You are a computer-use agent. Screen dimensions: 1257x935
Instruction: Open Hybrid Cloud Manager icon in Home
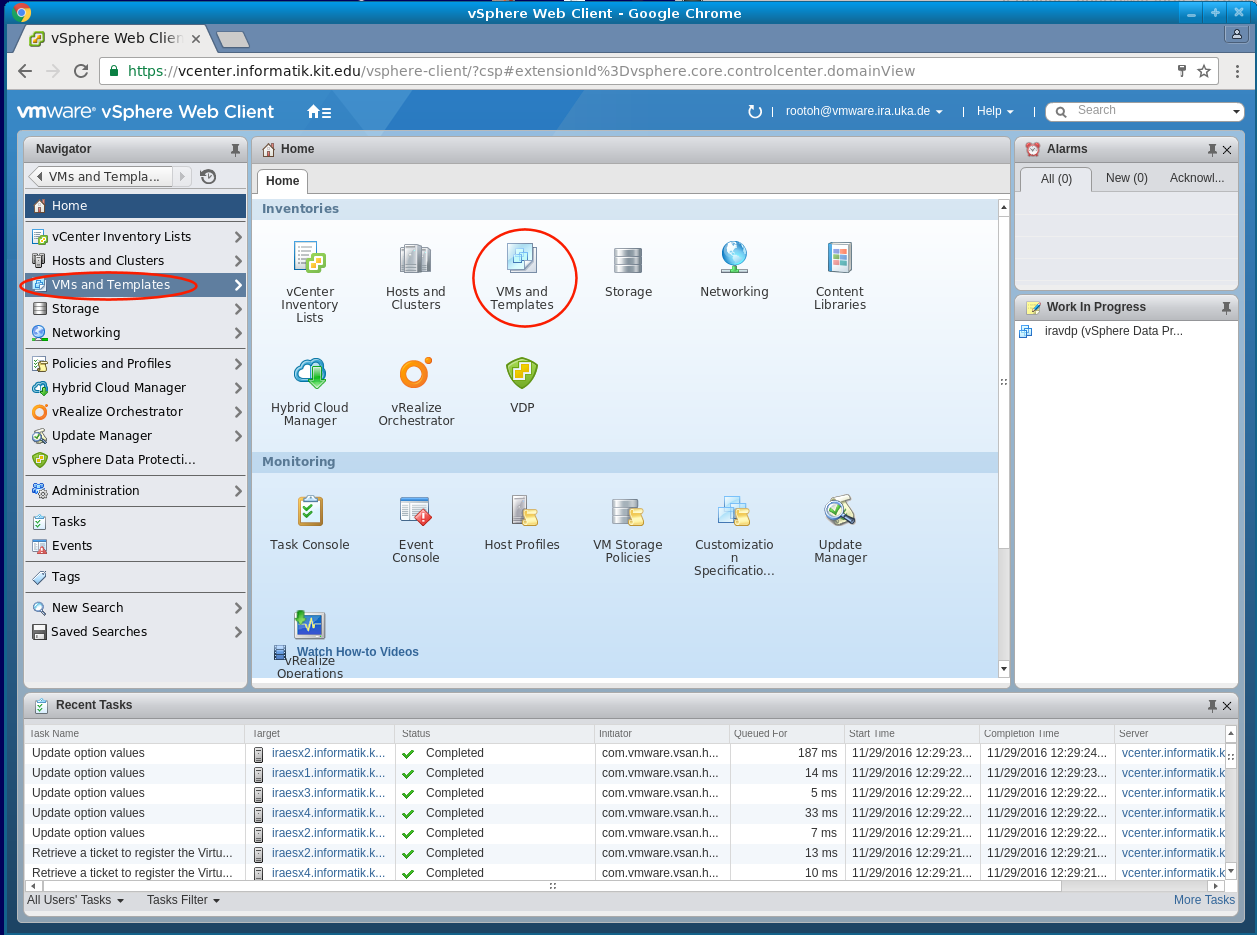pyautogui.click(x=310, y=374)
